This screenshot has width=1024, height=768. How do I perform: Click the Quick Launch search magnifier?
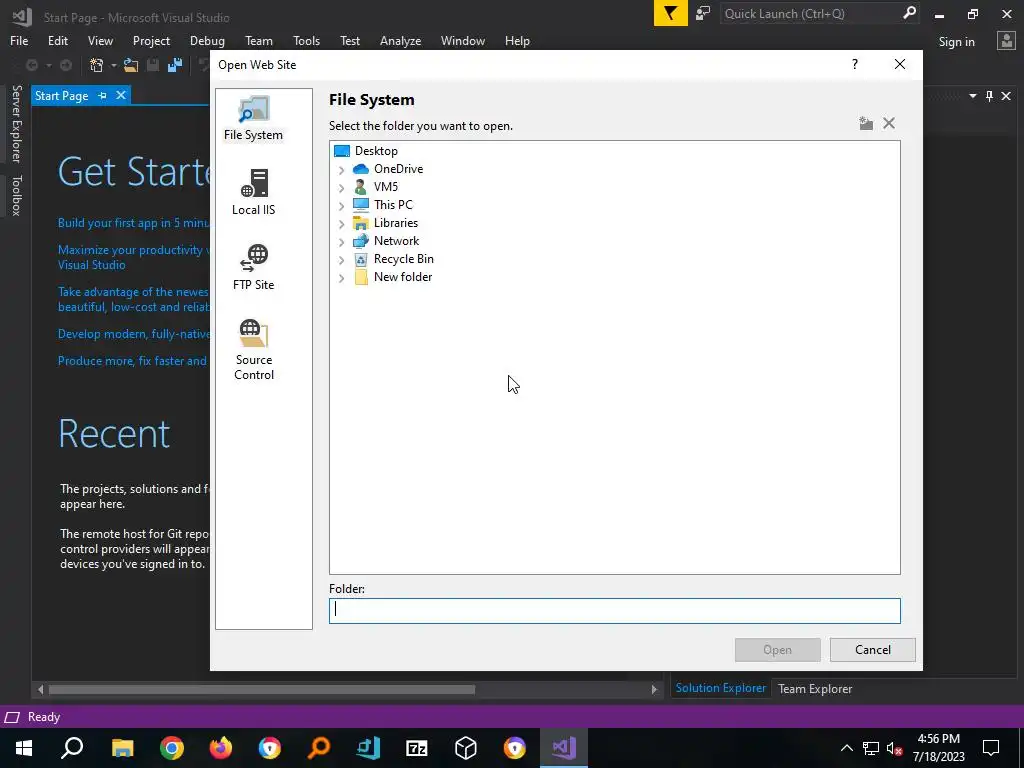[x=909, y=13]
